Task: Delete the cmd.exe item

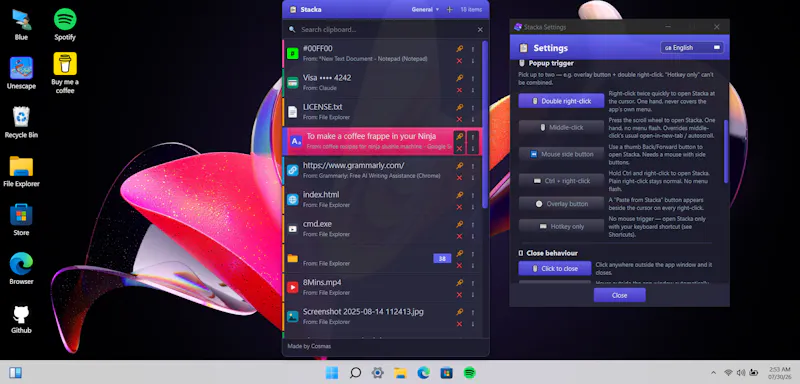Action: (x=459, y=236)
